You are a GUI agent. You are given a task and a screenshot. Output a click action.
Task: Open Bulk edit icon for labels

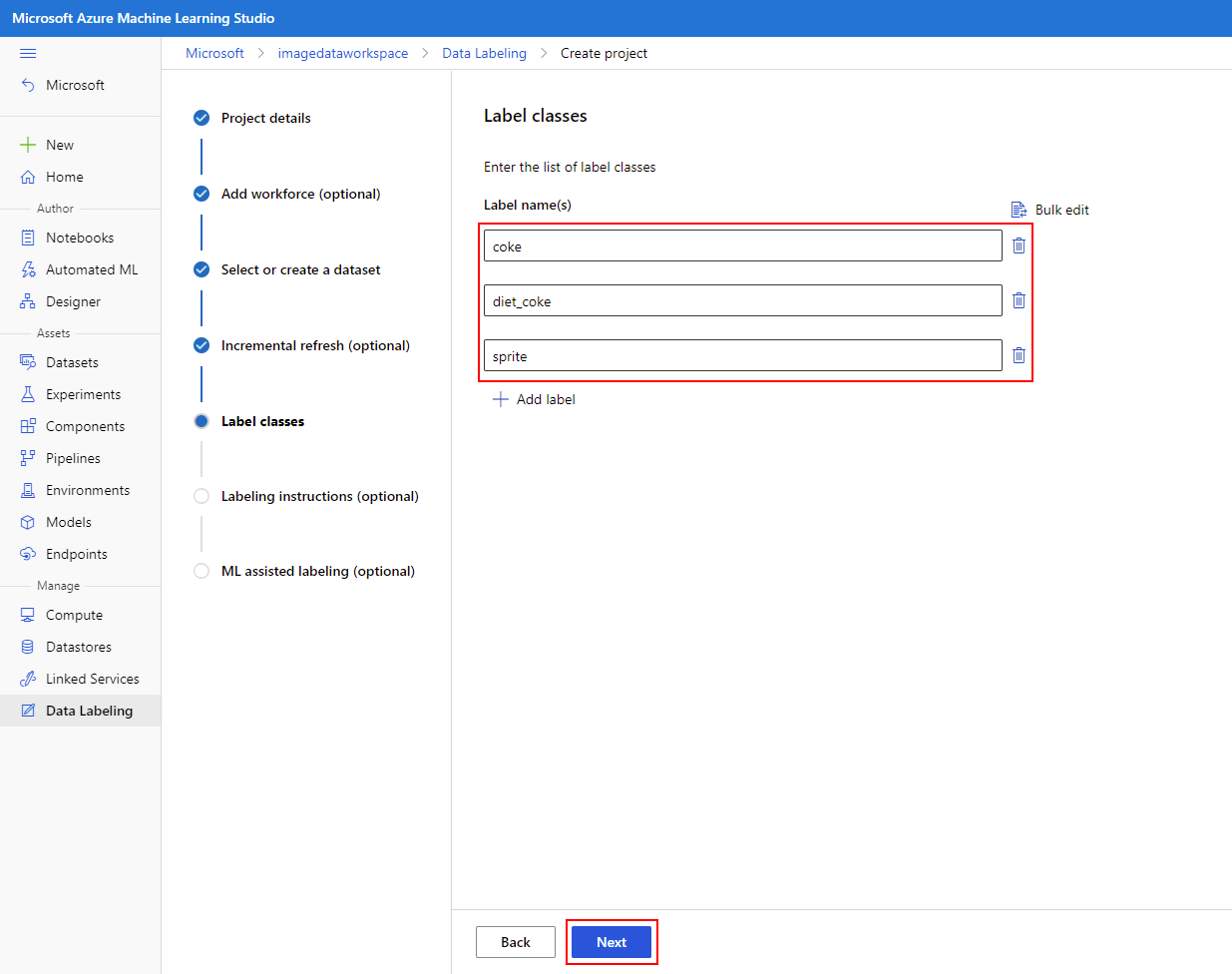click(1019, 210)
